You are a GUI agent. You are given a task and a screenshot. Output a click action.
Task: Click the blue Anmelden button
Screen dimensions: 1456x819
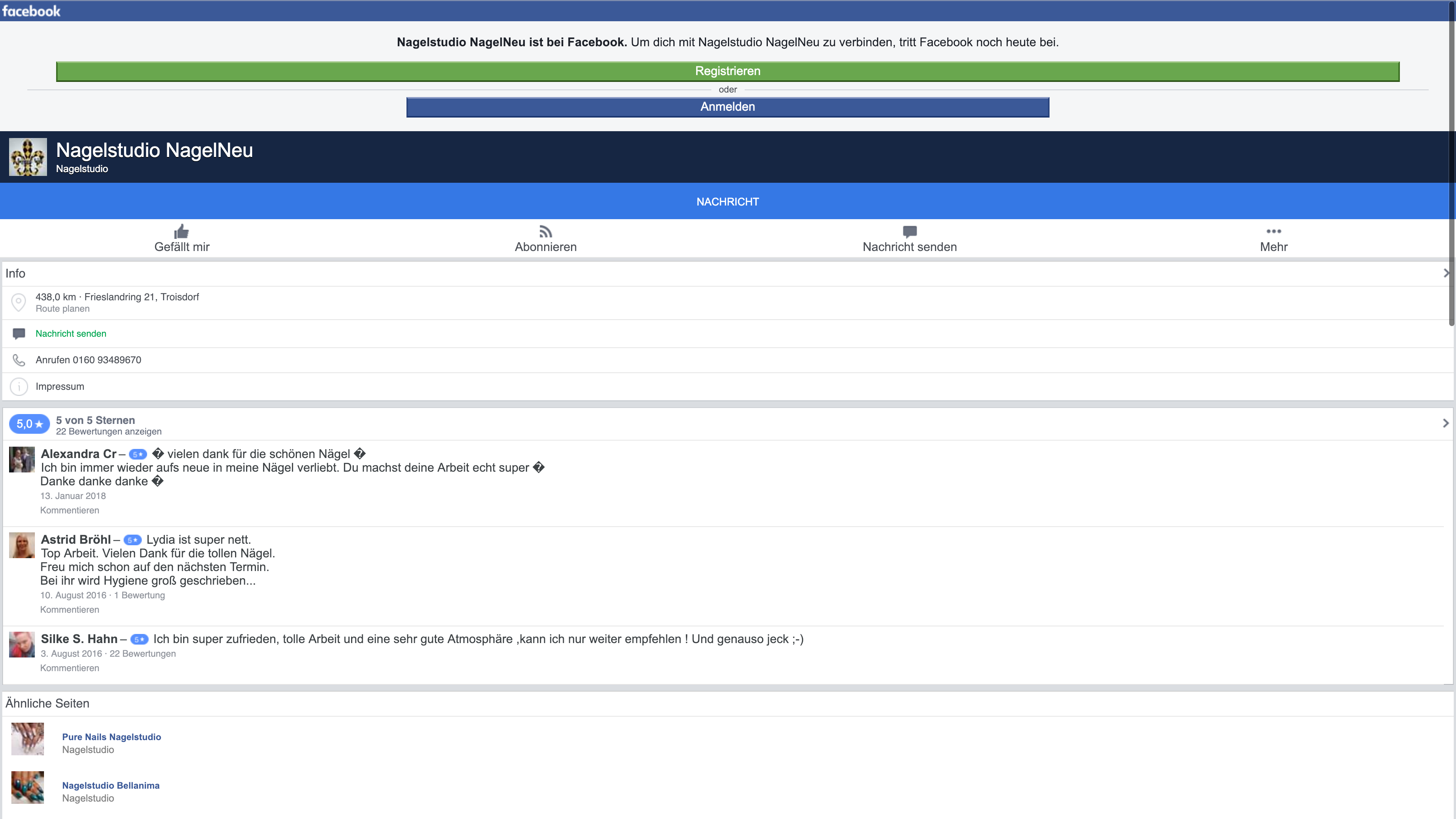coord(728,107)
